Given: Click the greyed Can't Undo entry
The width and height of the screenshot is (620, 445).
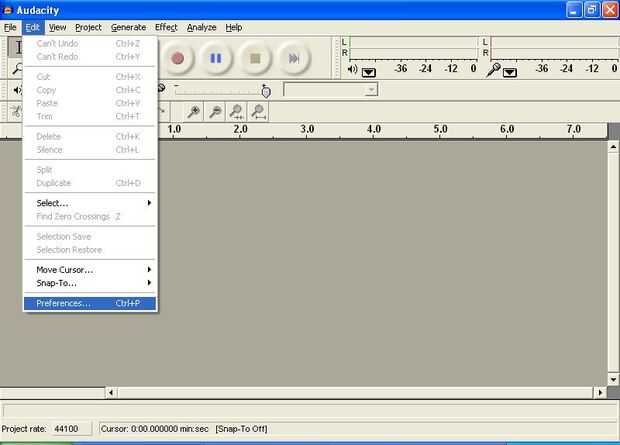Looking at the screenshot, I should [x=90, y=44].
